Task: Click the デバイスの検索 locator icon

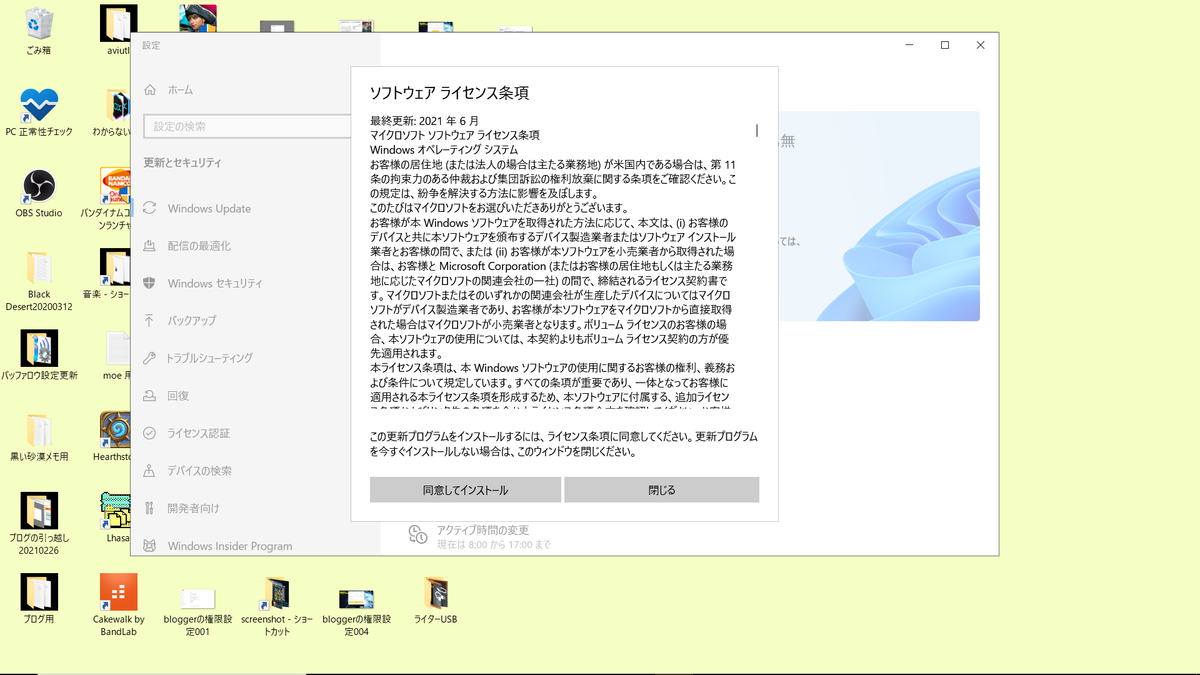Action: coord(150,470)
